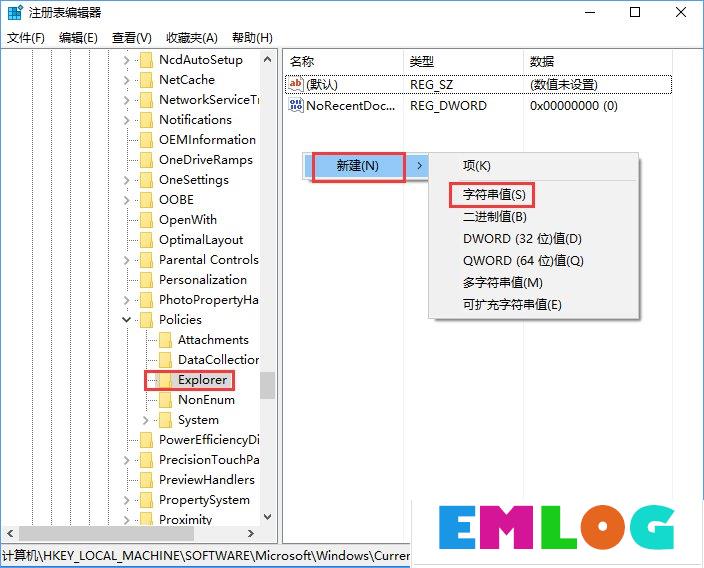Expand the Notifications tree node
The width and height of the screenshot is (704, 568).
[127, 120]
